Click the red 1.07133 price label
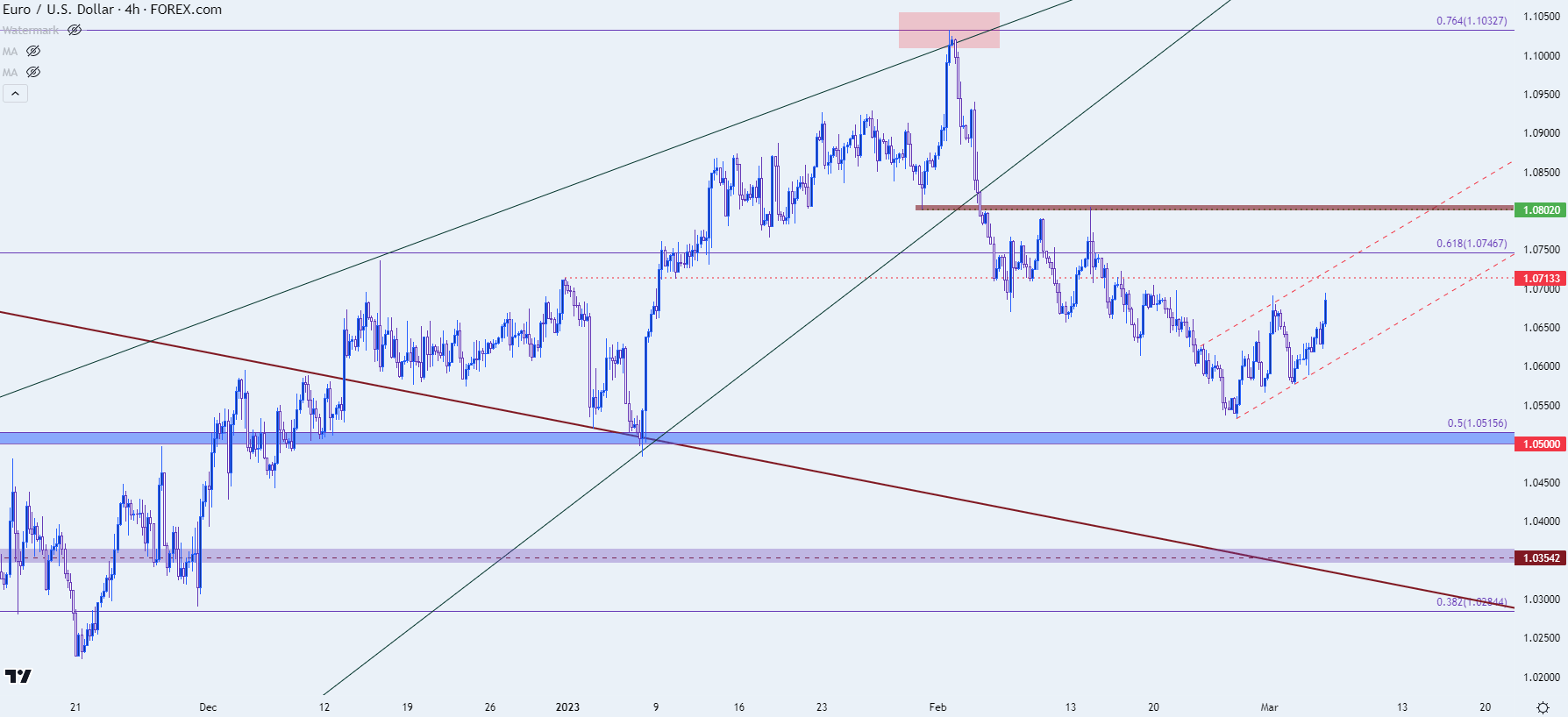The height and width of the screenshot is (717, 1568). 1541,279
